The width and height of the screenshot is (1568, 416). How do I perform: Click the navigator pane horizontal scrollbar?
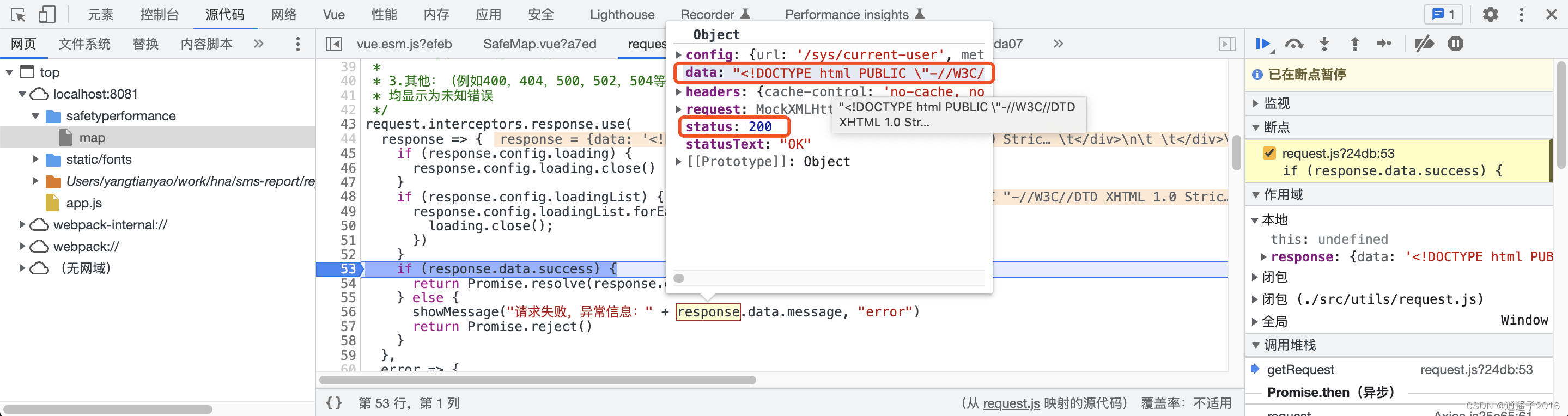tap(108, 409)
